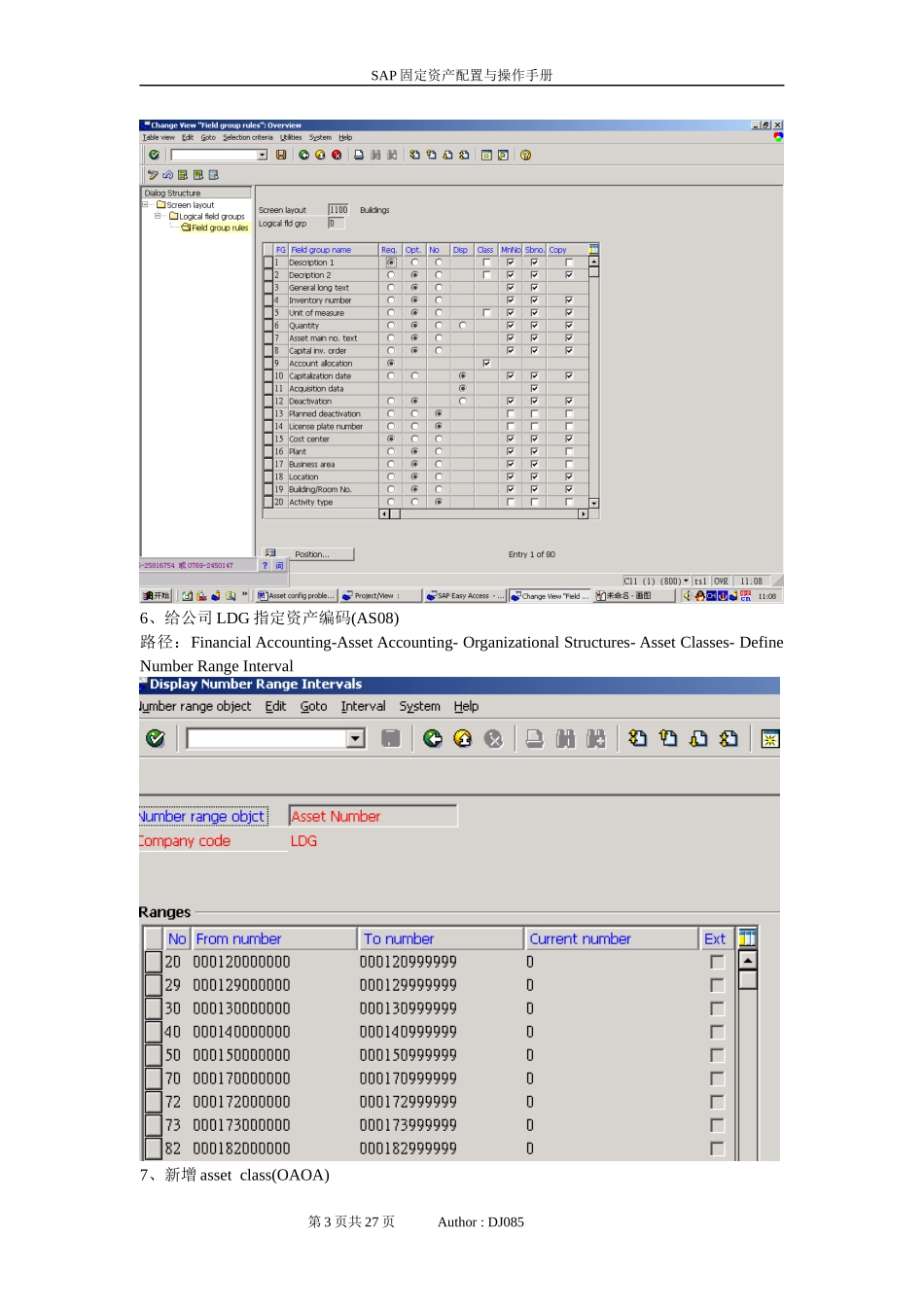This screenshot has height=1307, width=924.
Task: Toggle Ext checkbox for range 20
Action: [718, 962]
